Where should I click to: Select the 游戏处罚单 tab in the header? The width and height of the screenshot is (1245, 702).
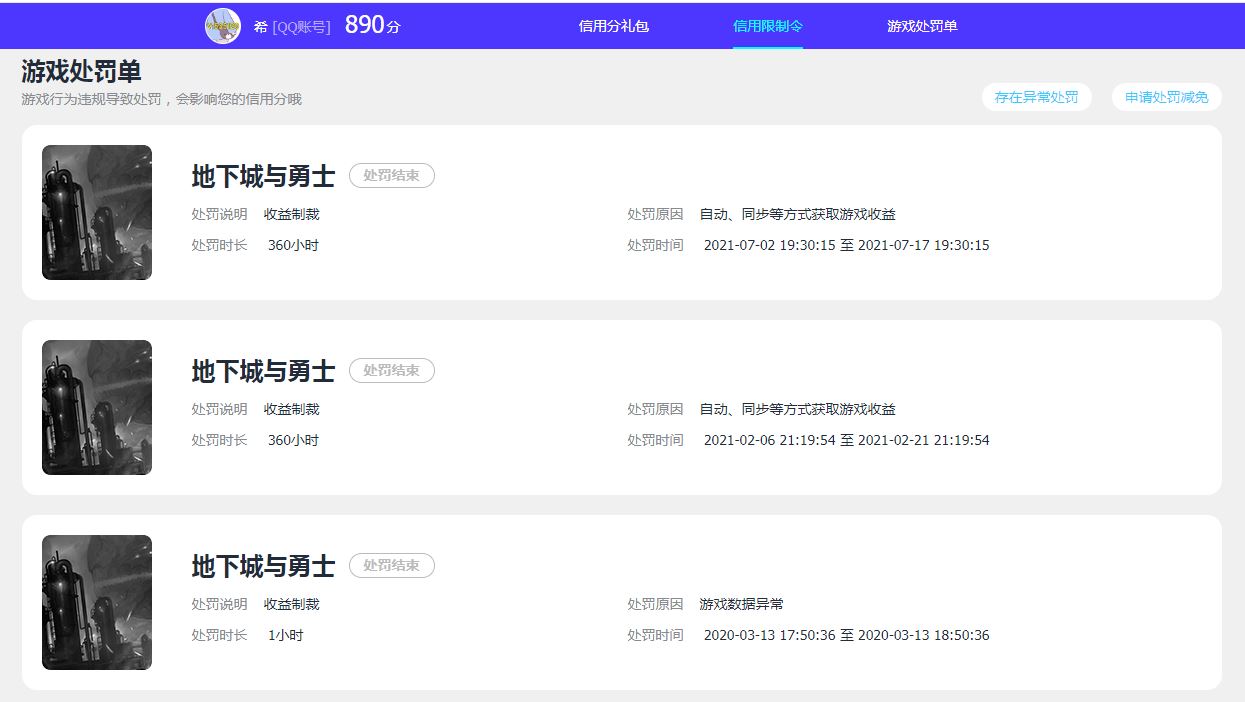(x=921, y=26)
